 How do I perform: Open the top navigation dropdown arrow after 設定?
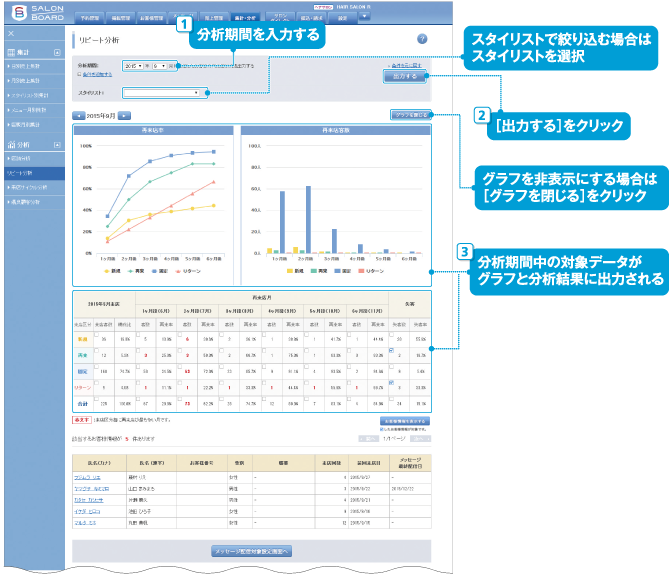(x=364, y=17)
